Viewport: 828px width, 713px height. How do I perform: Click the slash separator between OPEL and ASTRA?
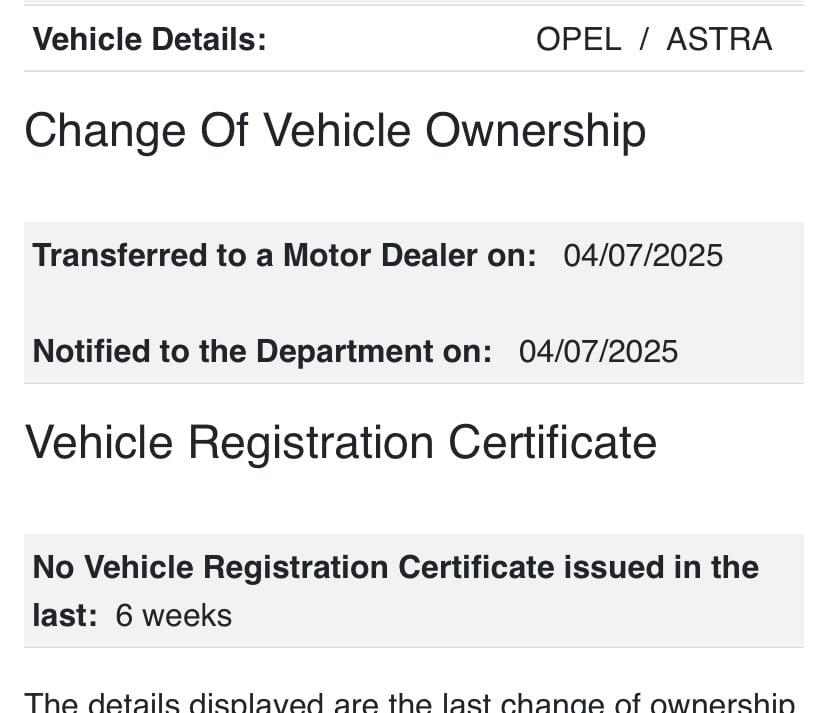(x=643, y=40)
